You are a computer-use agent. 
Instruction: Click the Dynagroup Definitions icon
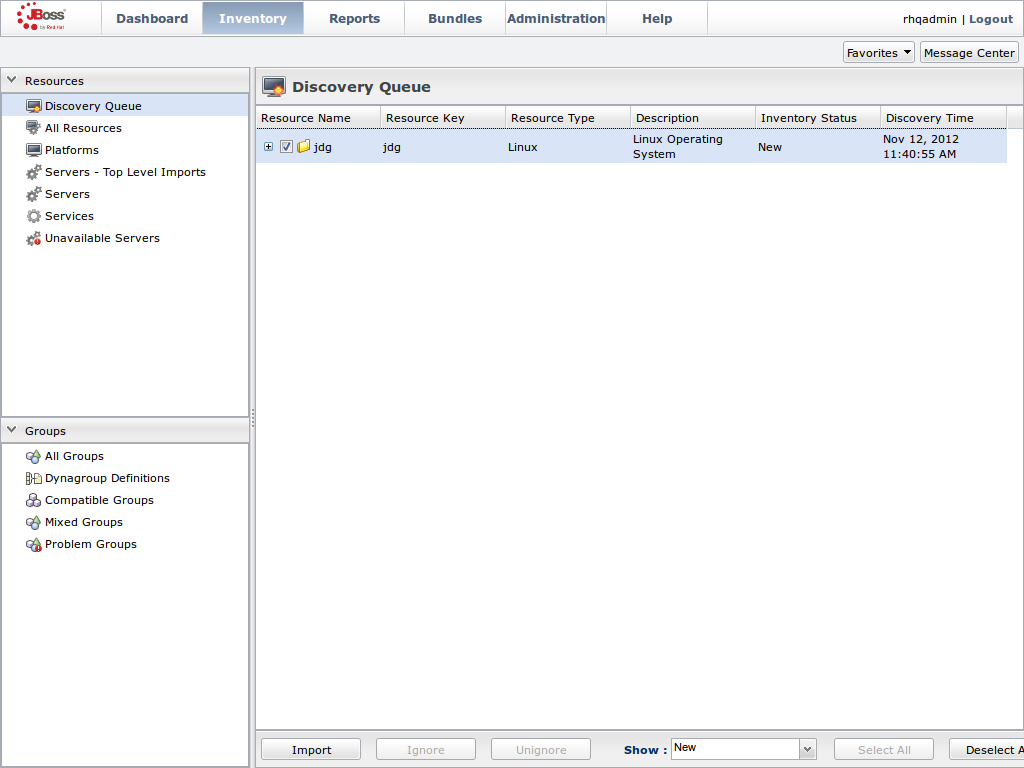click(34, 478)
